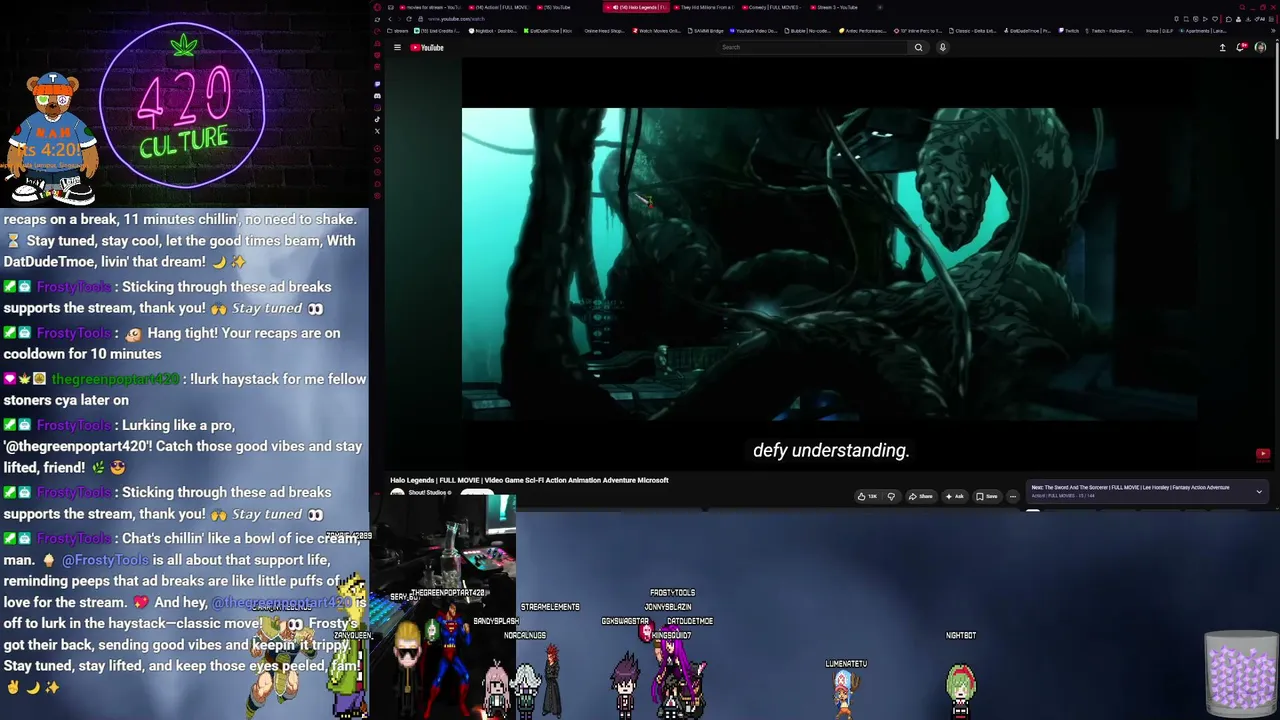Image resolution: width=1280 pixels, height=720 pixels.
Task: Dislike the Halo Legends video
Action: [x=891, y=496]
